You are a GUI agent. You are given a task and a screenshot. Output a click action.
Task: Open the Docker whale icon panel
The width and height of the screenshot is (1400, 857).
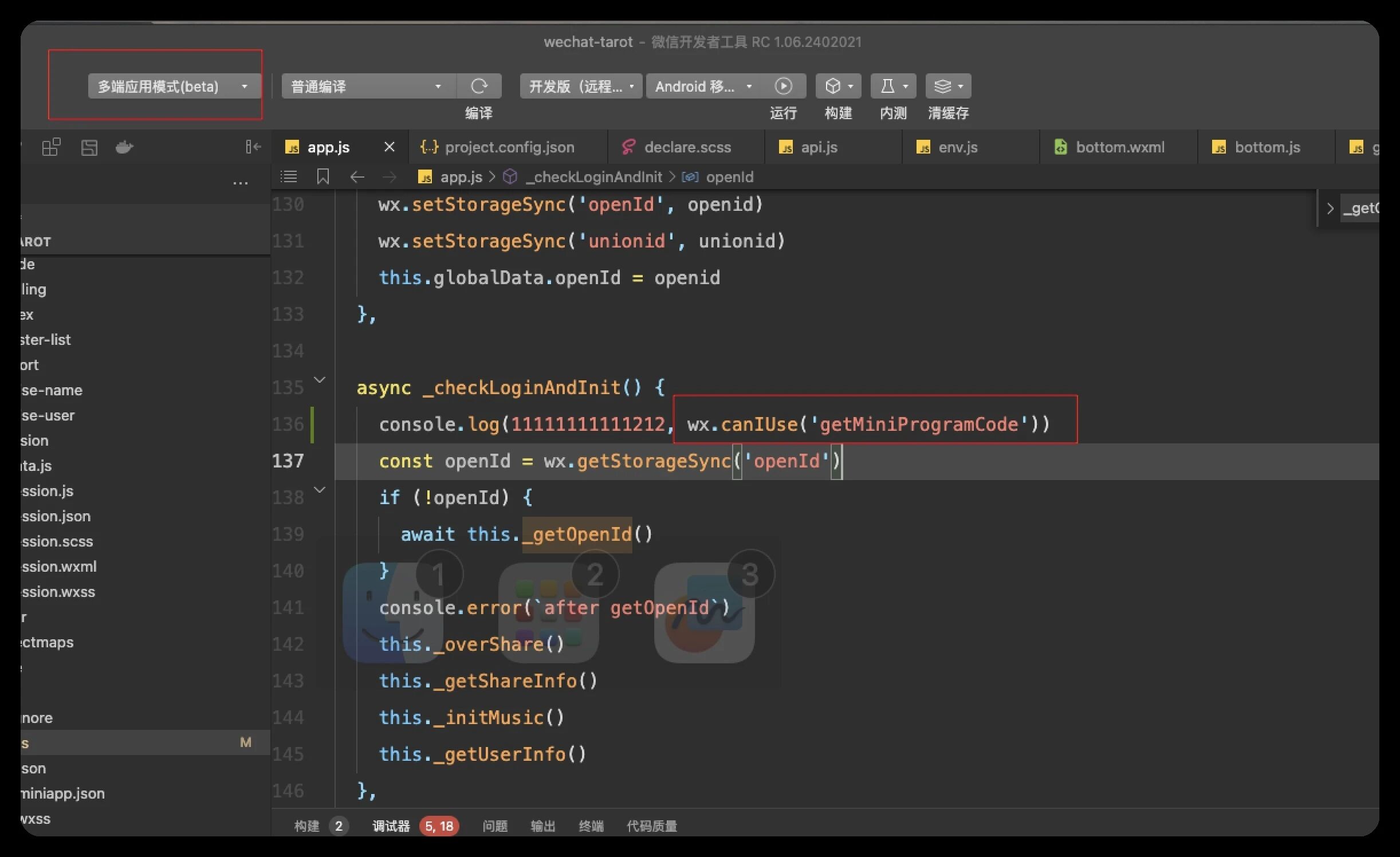[x=124, y=147]
